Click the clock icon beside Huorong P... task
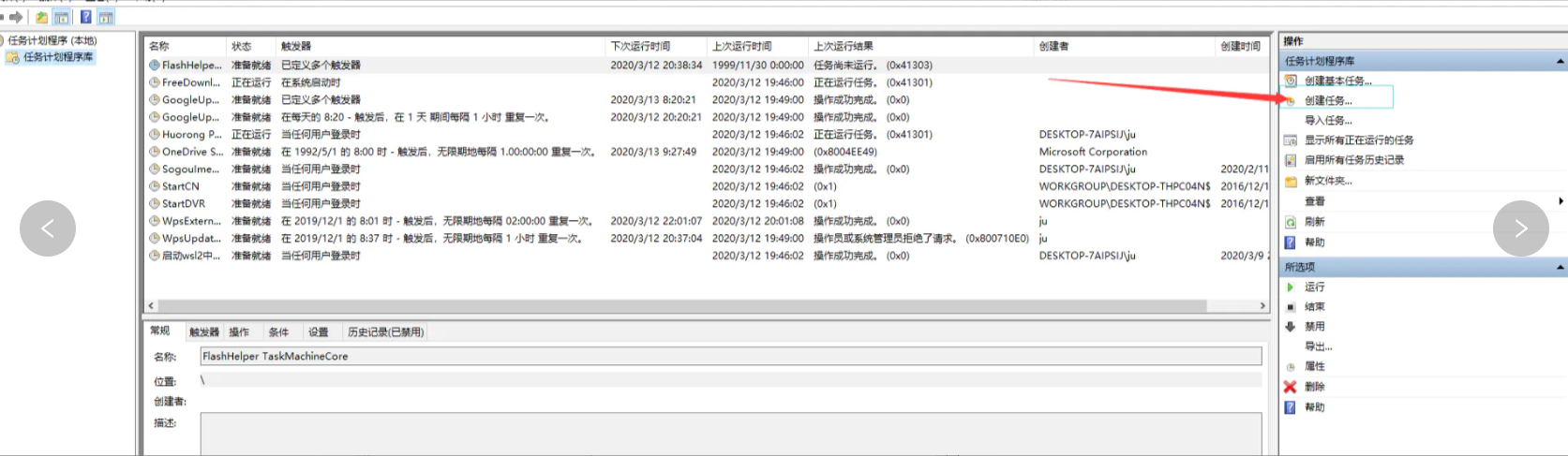1568x456 pixels. pos(155,135)
